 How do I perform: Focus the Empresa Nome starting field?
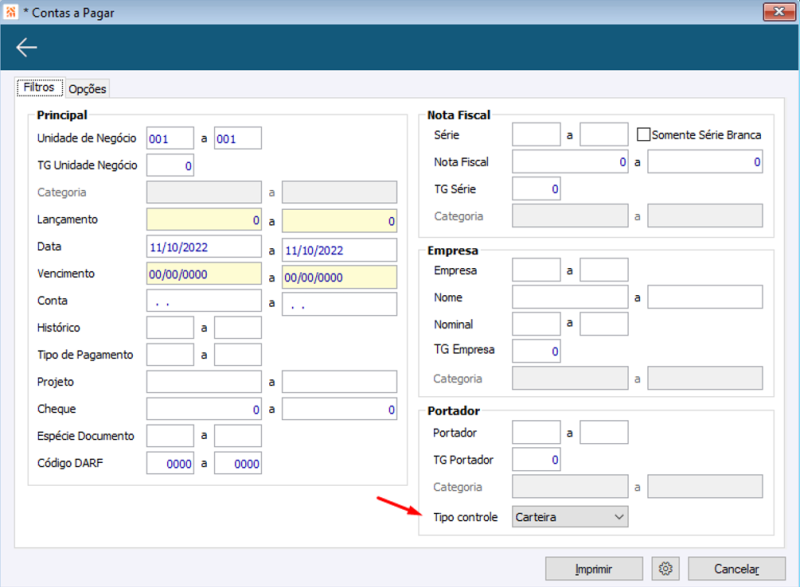pos(570,297)
